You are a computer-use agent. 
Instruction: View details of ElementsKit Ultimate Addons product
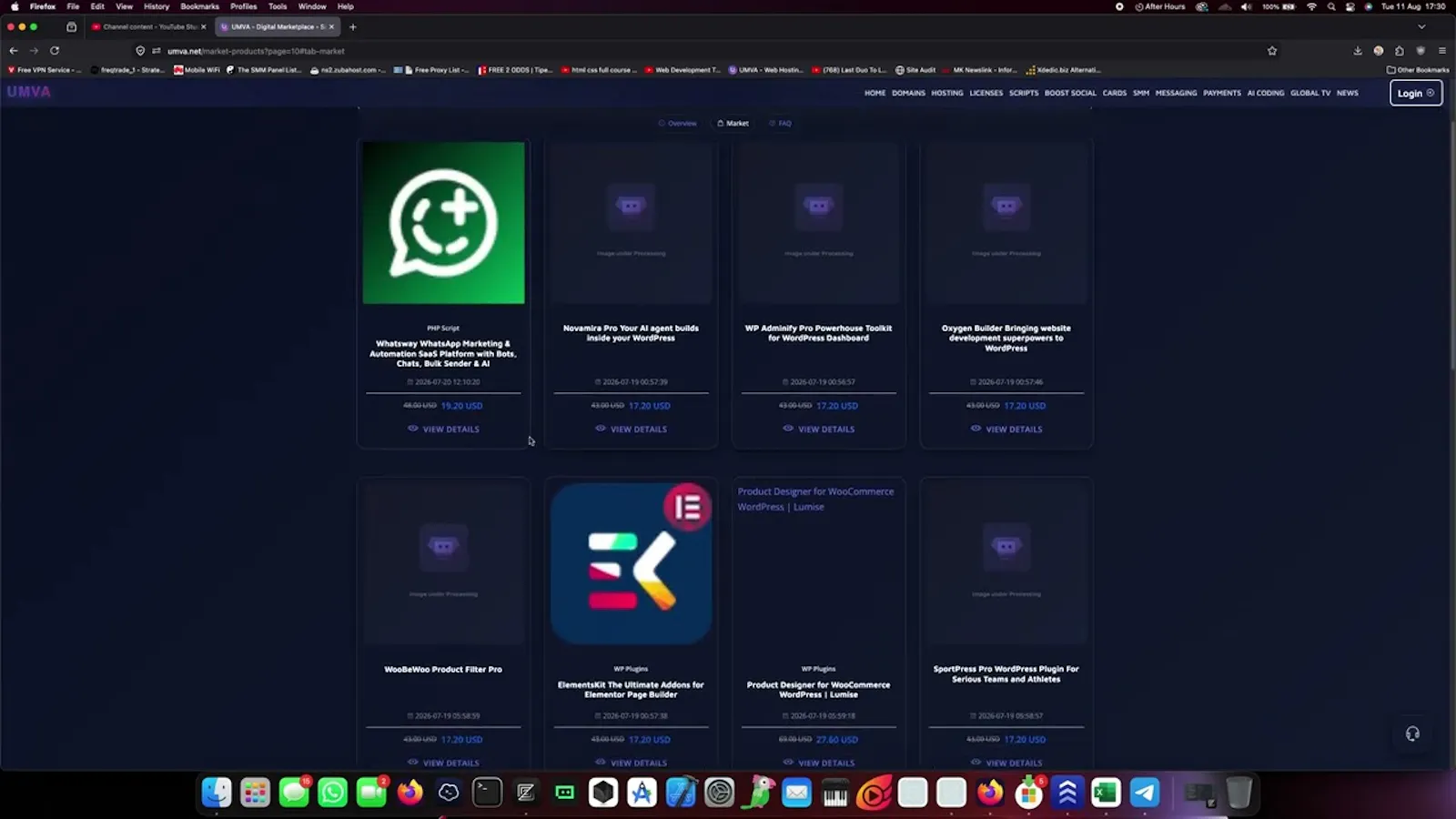click(631, 763)
